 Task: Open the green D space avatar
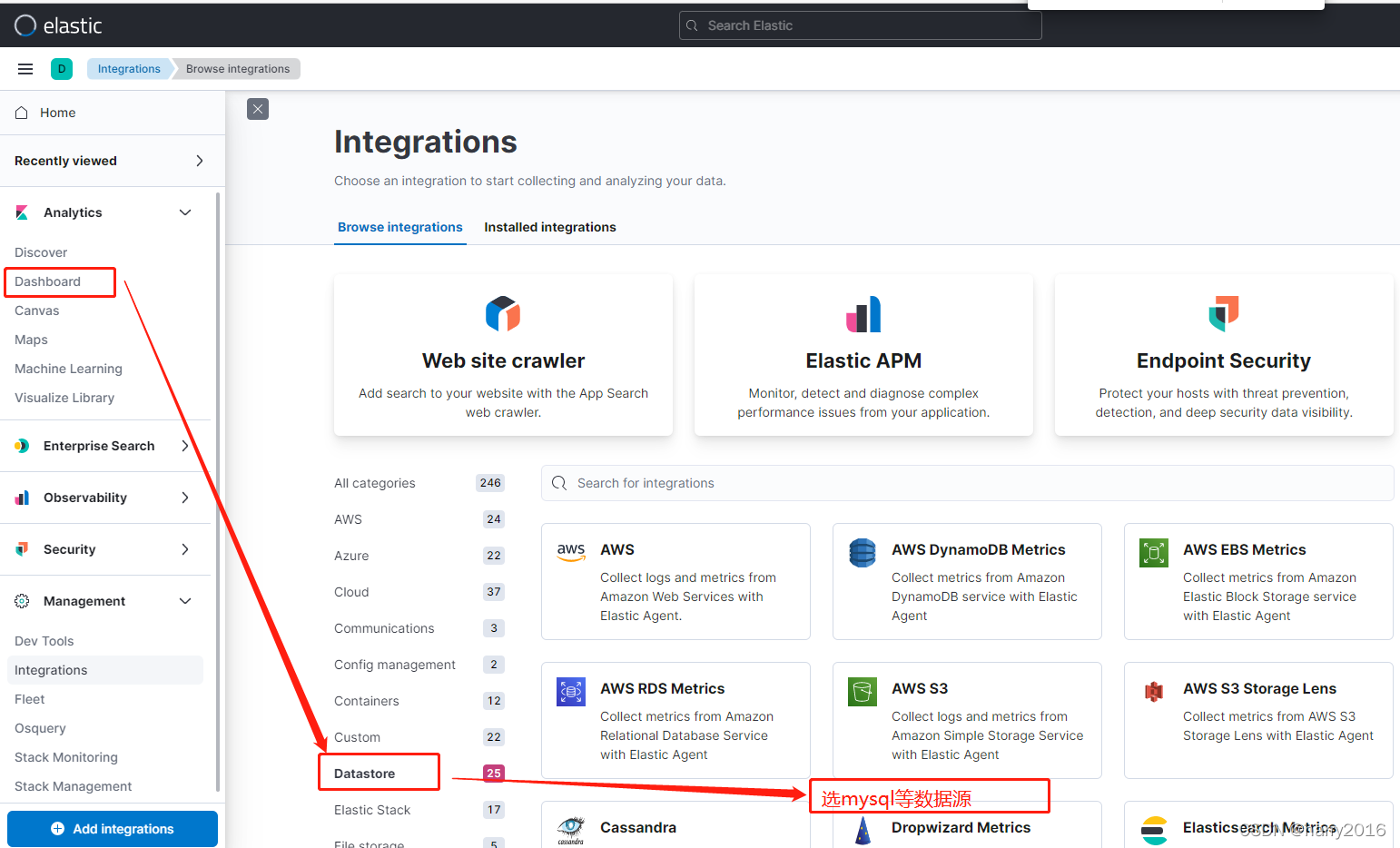tap(62, 69)
